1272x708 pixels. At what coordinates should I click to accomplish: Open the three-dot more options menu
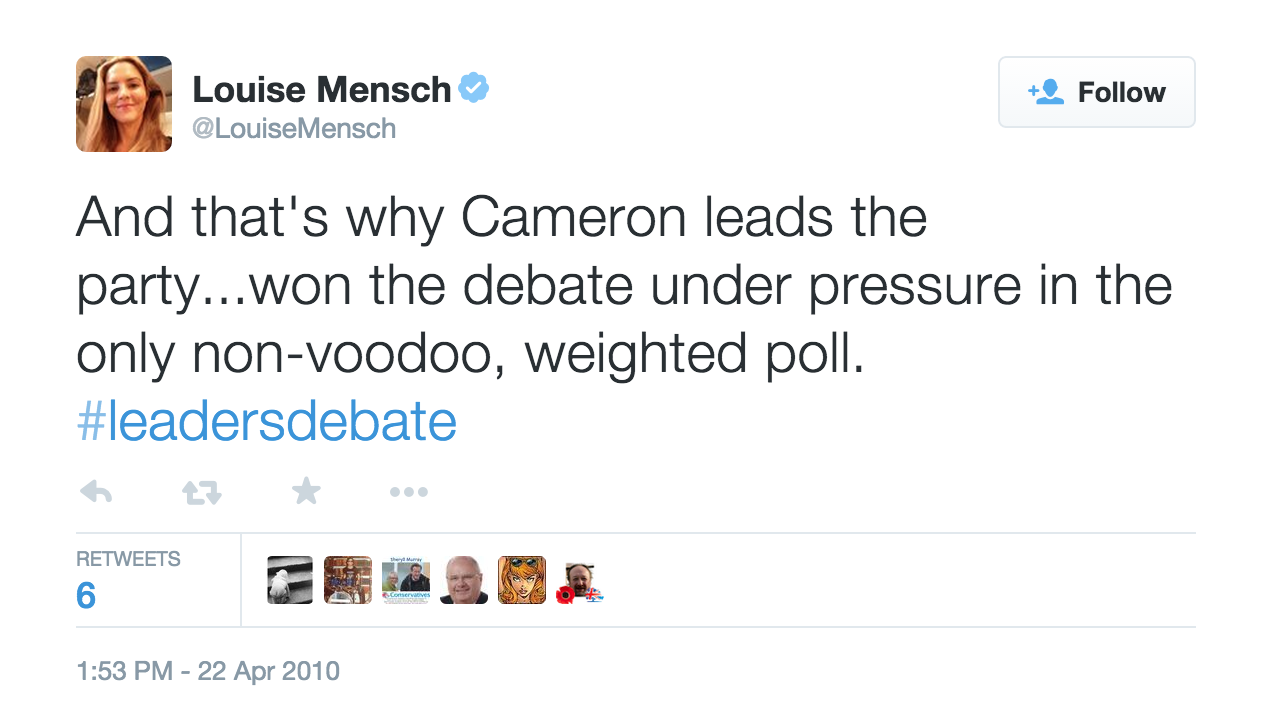point(409,491)
